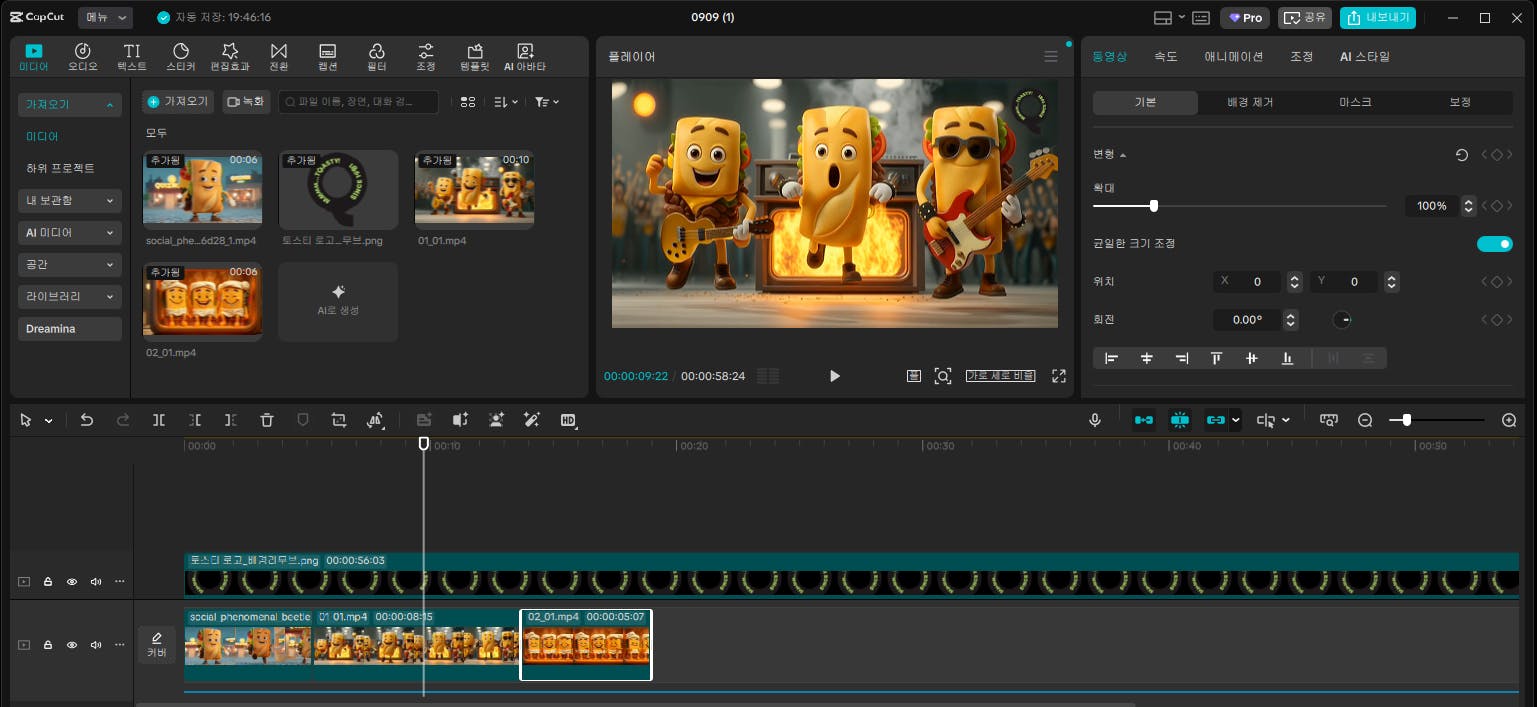This screenshot has width=1537, height=707.
Task: Switch to the 속도 speed tab
Action: click(x=1166, y=57)
